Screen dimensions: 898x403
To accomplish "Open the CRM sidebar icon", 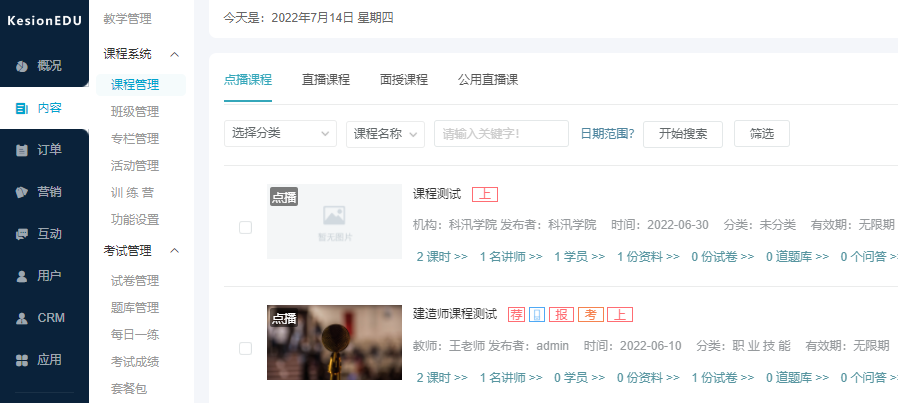I will coord(22,318).
